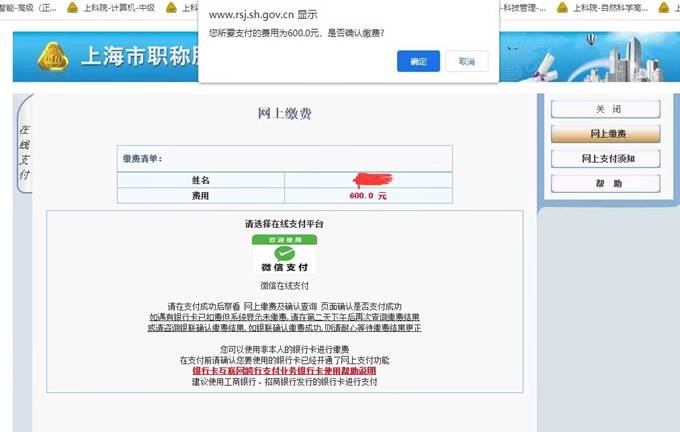Cancel the dialog with 取消 button
Screen dimensions: 680x432
467,61
